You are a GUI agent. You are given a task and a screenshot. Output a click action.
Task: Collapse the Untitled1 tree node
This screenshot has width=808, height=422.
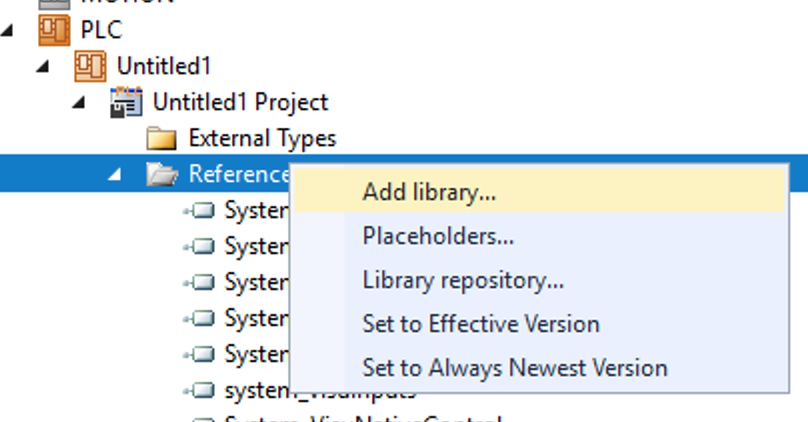pos(43,66)
